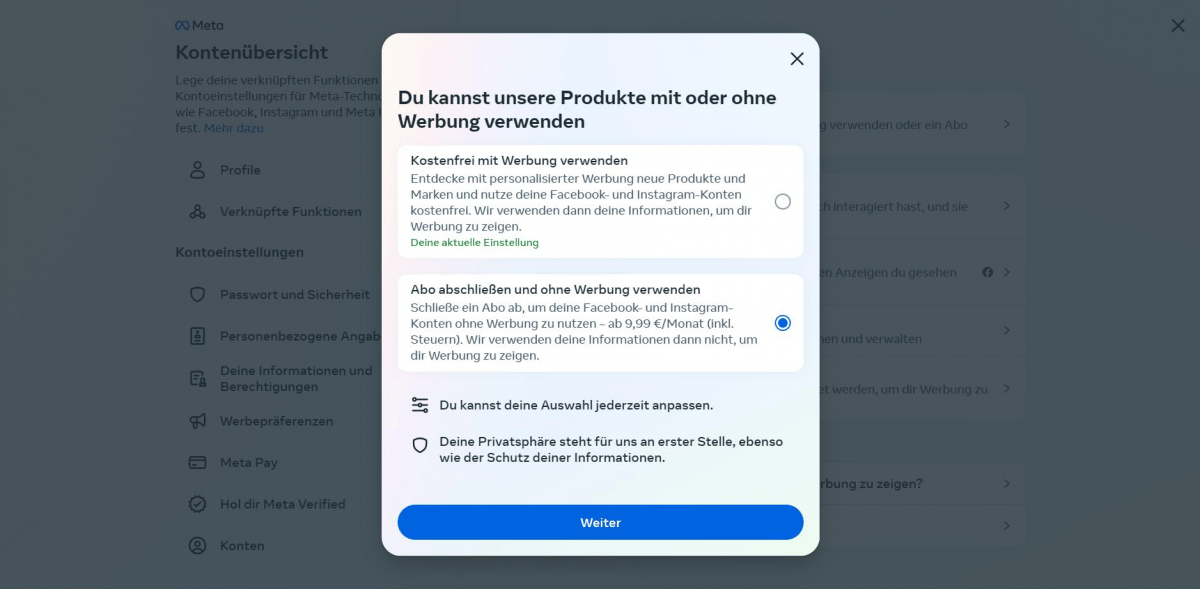Click the Passwort und Sicherheit shield icon
This screenshot has height=589, width=1200.
pos(198,295)
